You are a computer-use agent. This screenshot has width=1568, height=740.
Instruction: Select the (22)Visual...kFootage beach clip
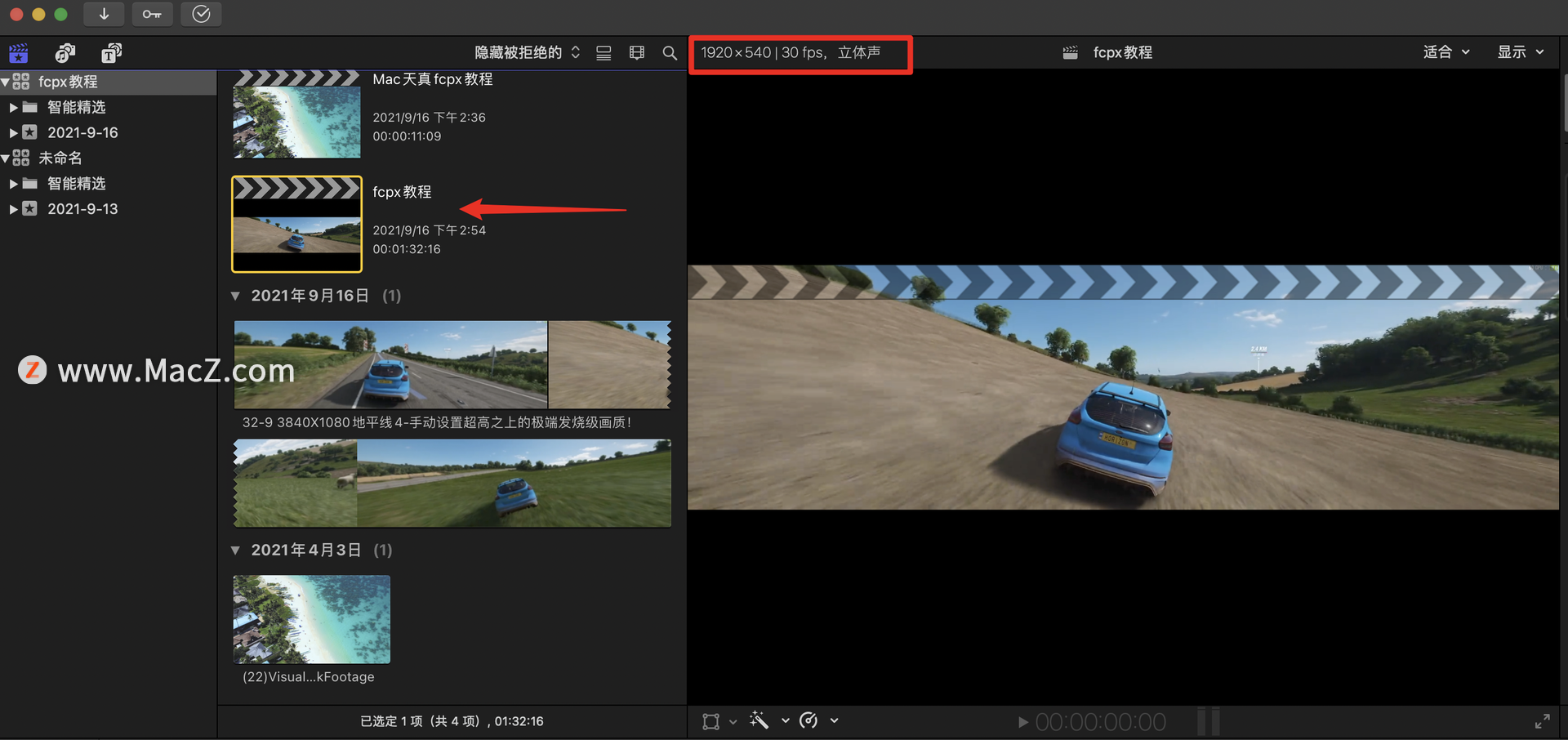coord(311,619)
